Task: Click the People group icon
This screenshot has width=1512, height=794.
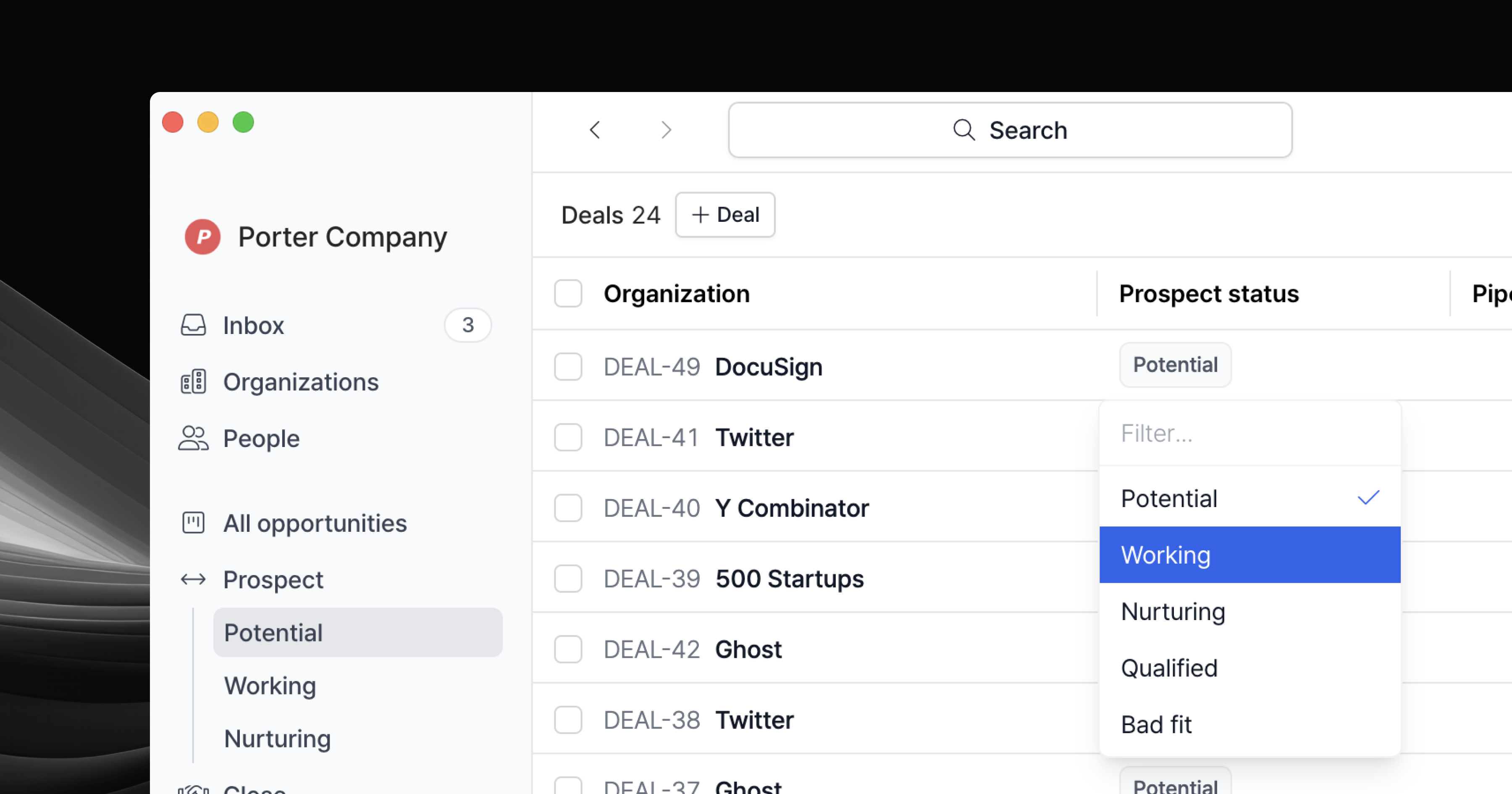Action: coord(193,438)
